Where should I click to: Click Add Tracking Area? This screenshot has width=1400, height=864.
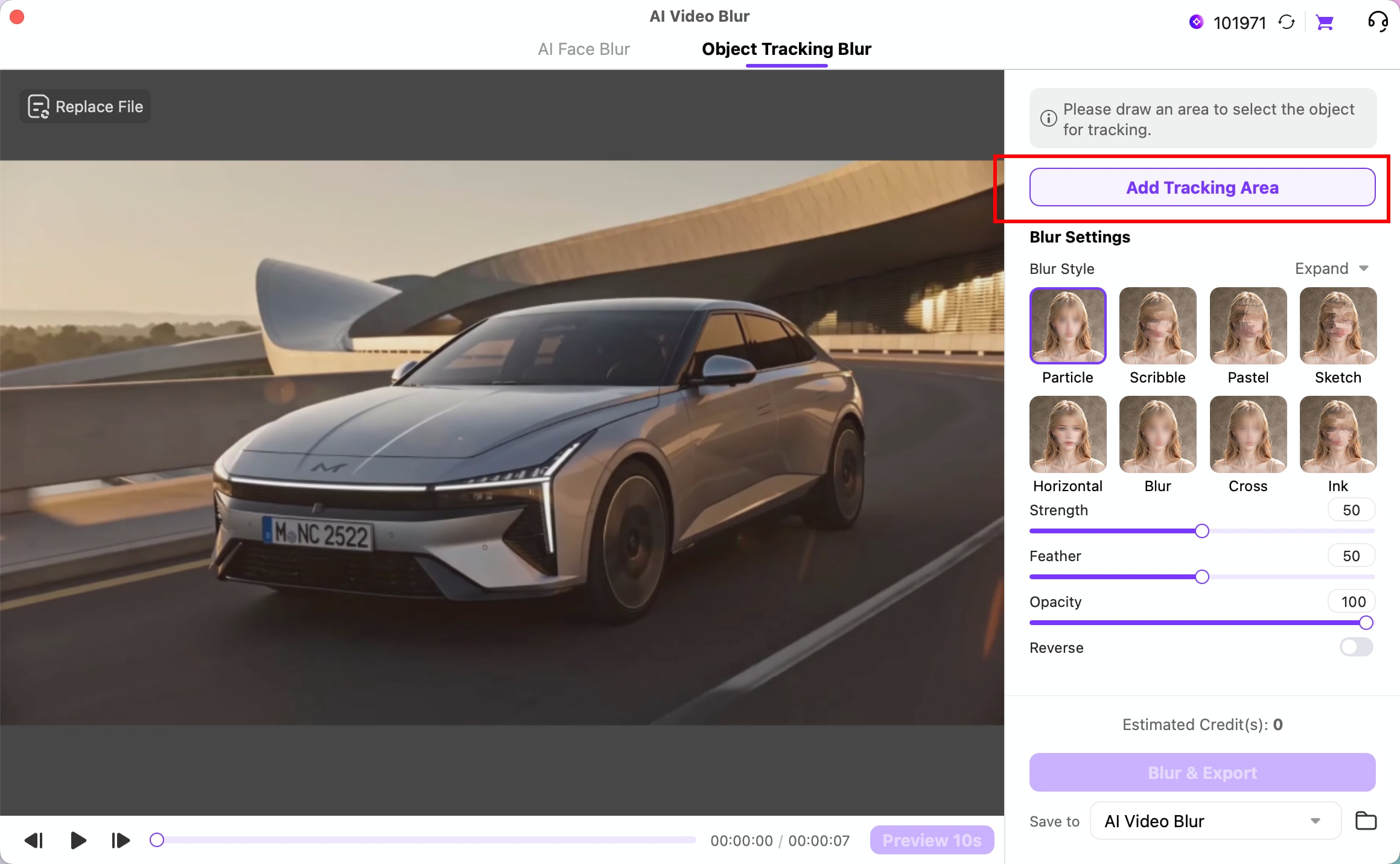pos(1202,187)
